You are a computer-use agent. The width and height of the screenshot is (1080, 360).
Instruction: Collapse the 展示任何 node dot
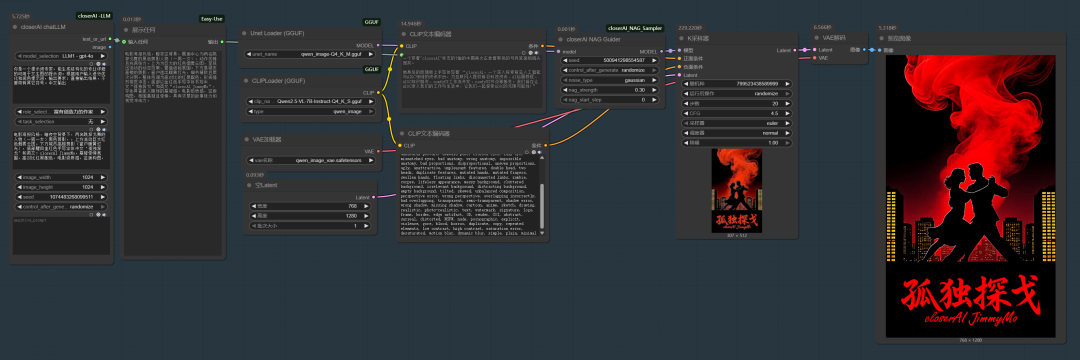[x=127, y=30]
